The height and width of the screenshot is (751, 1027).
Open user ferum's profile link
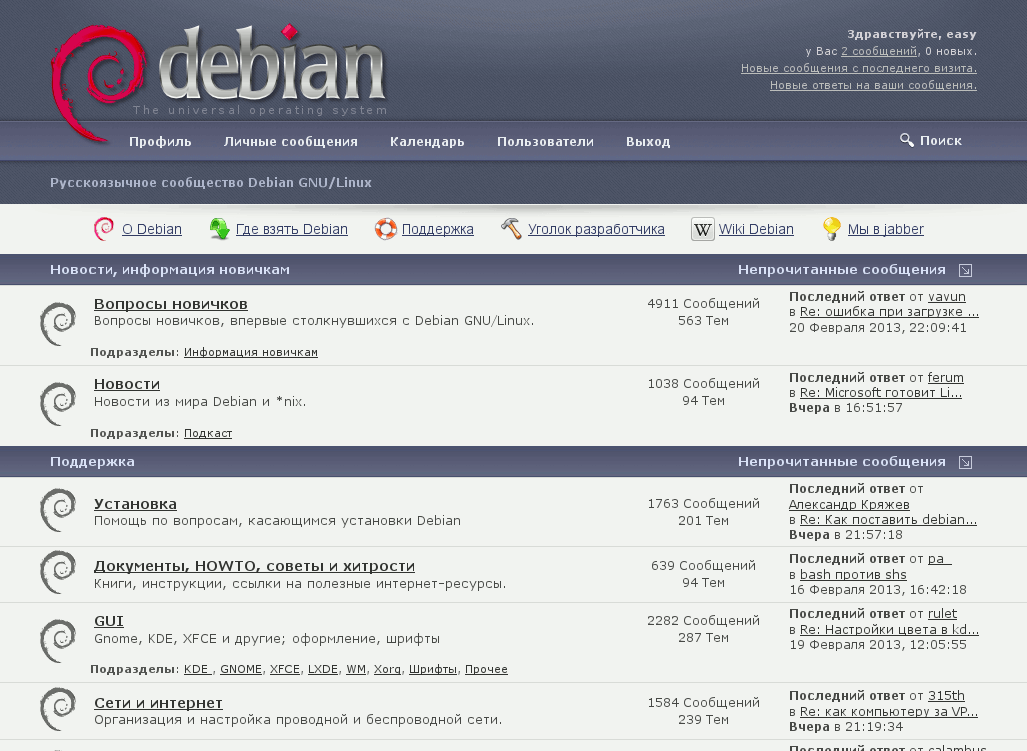coord(945,378)
